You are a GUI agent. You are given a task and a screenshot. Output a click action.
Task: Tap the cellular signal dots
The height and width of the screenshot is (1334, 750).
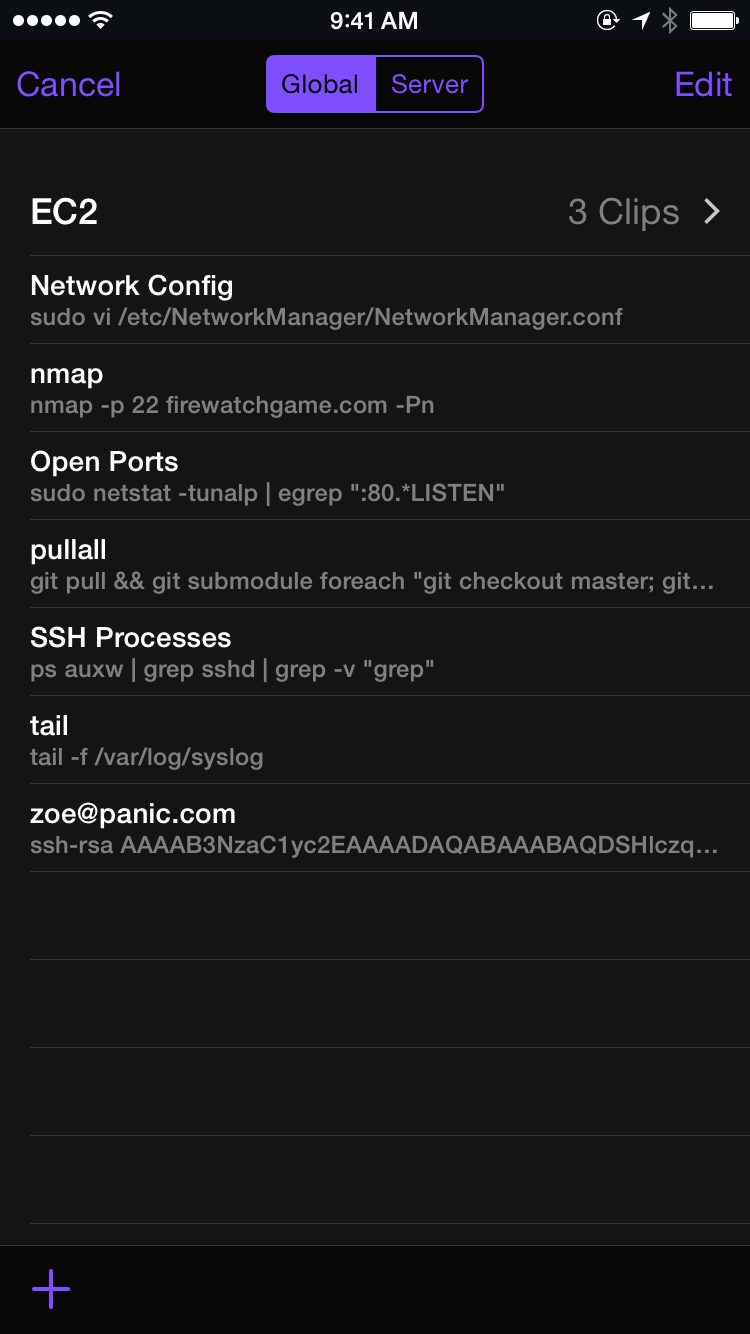coord(46,20)
